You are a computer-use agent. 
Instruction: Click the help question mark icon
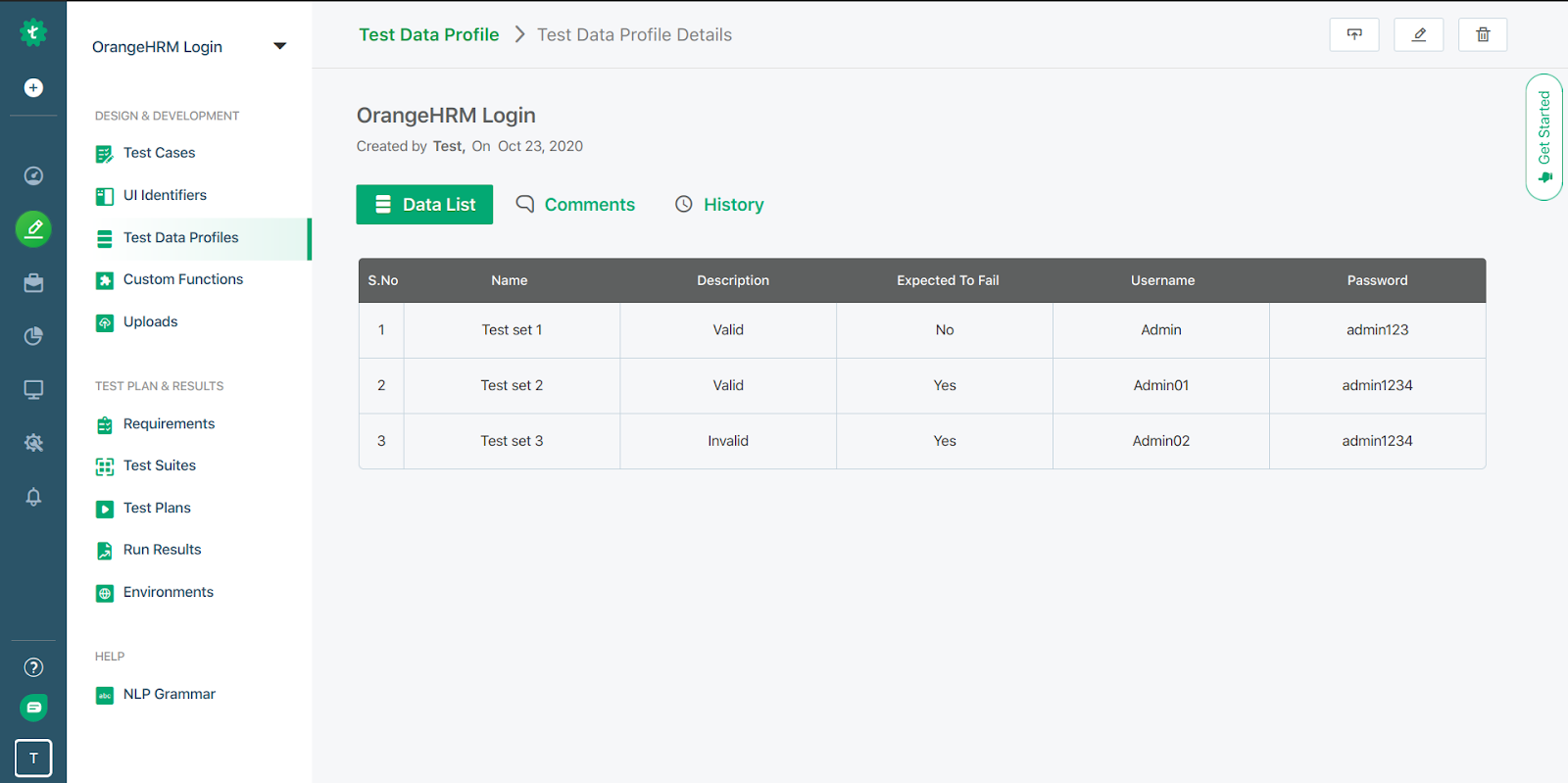[x=33, y=667]
